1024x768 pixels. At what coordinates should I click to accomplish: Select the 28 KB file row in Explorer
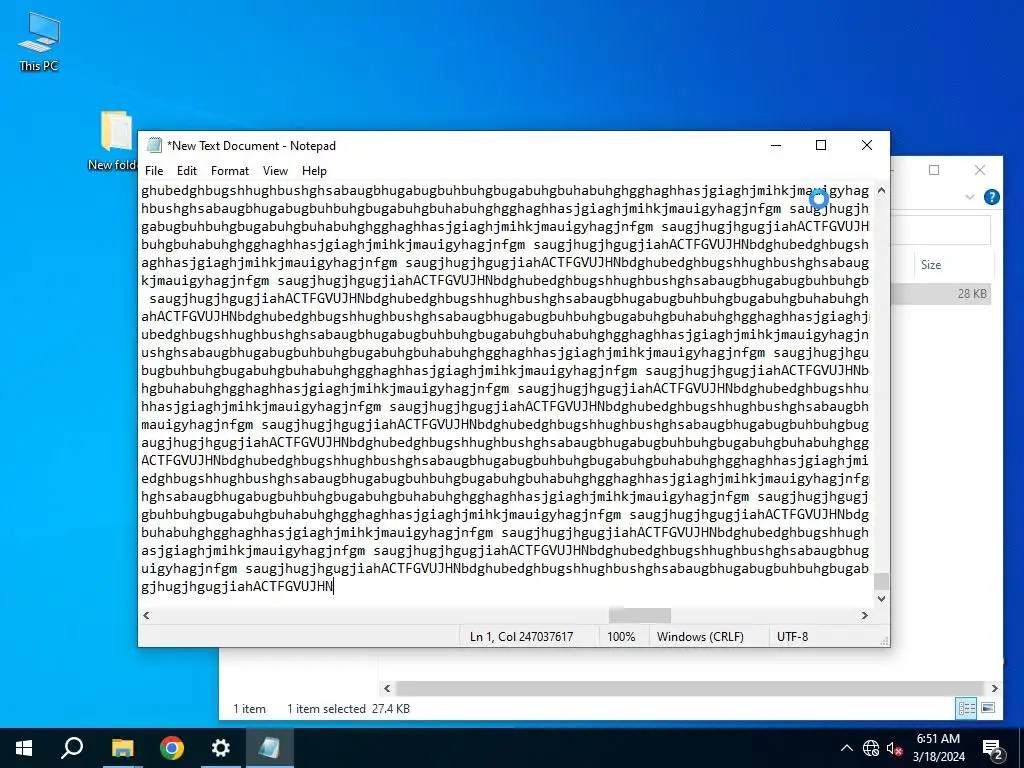(941, 294)
